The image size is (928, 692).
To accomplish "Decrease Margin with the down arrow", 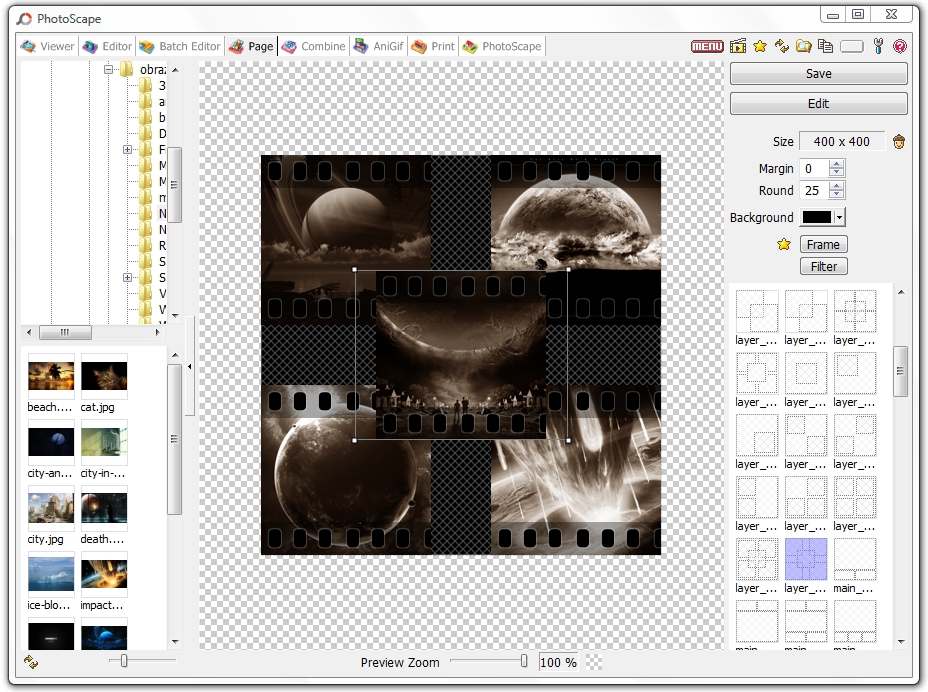I will pyautogui.click(x=836, y=173).
